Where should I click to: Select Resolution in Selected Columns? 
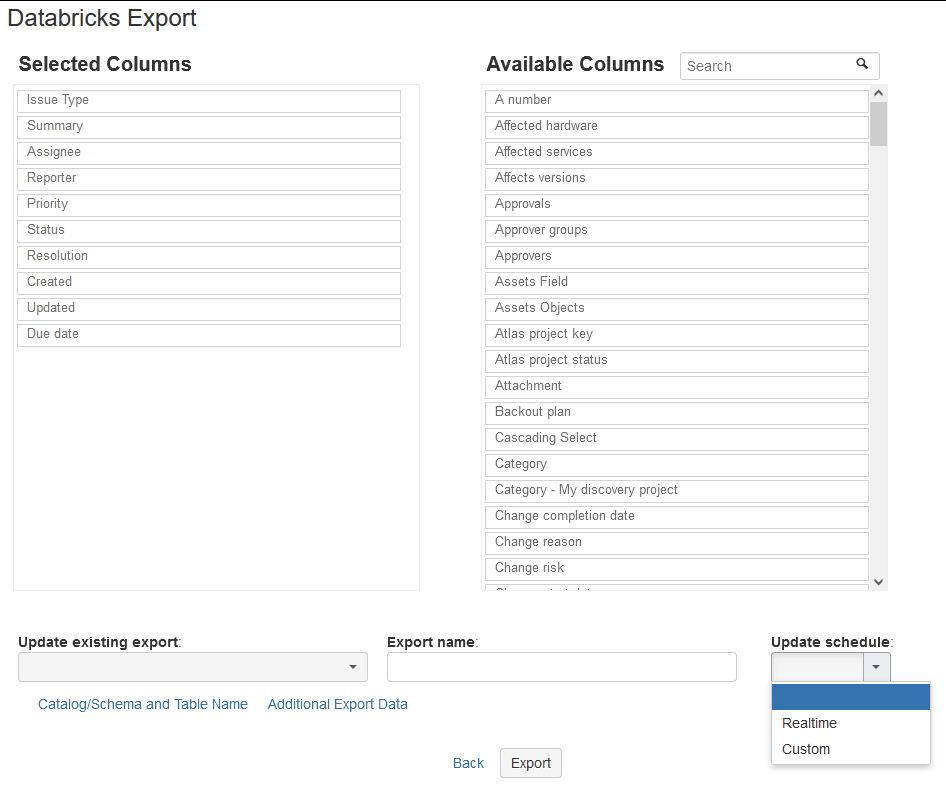(x=209, y=257)
